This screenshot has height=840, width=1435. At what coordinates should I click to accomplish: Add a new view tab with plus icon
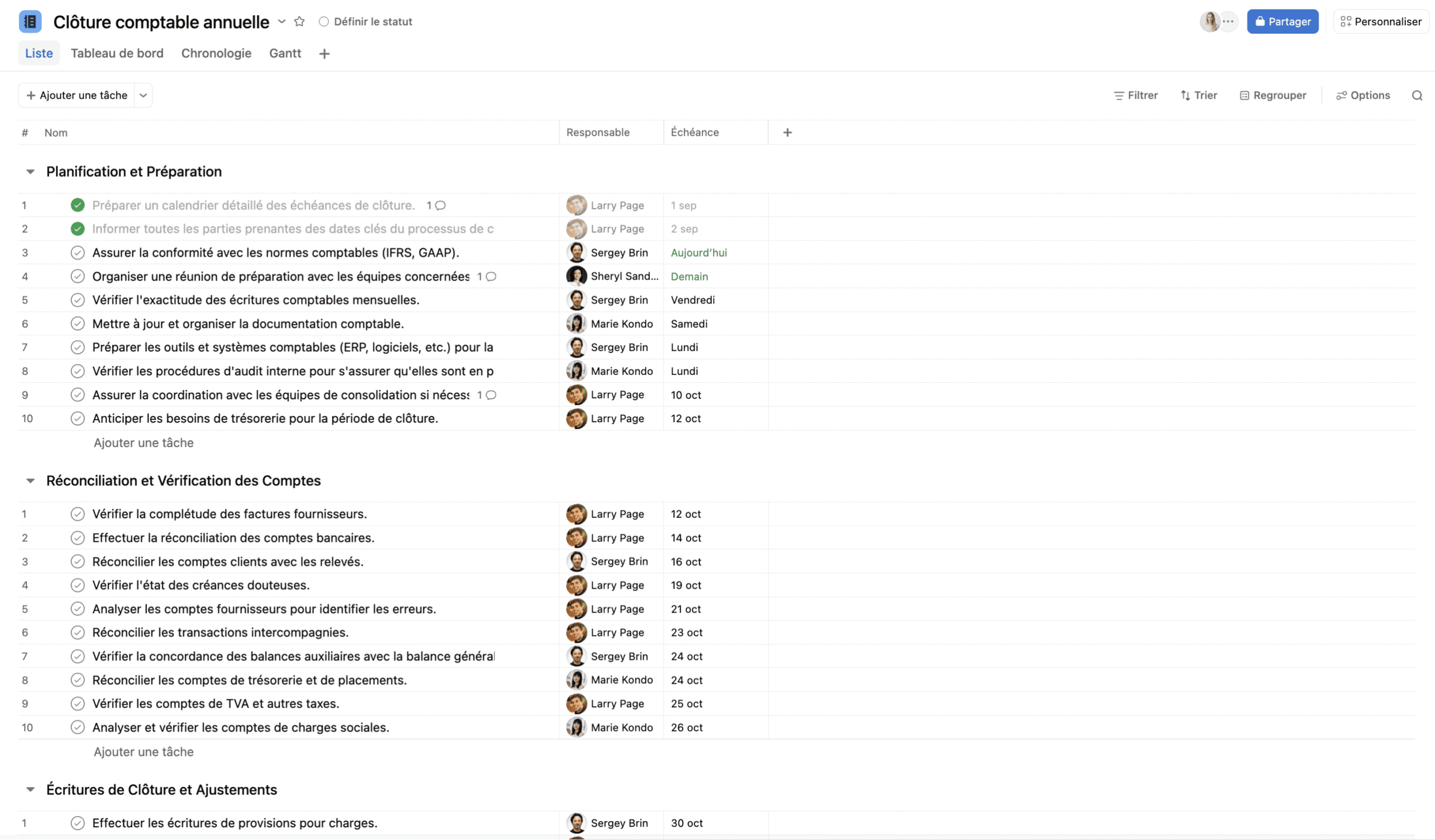325,53
